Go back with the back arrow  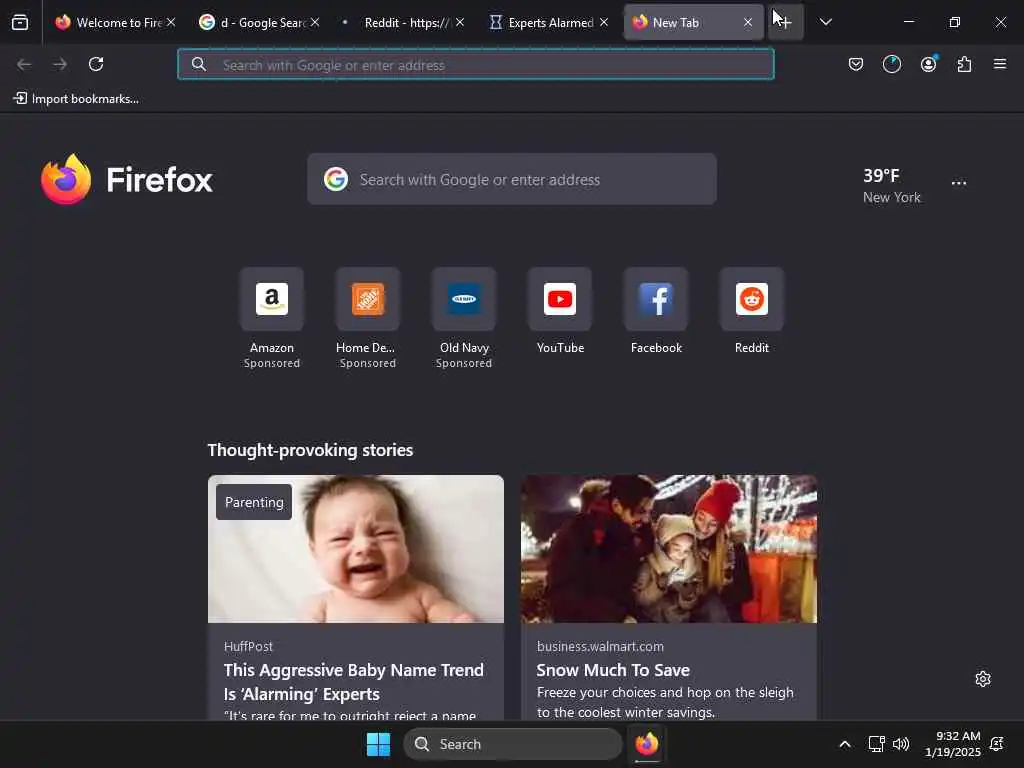point(24,64)
